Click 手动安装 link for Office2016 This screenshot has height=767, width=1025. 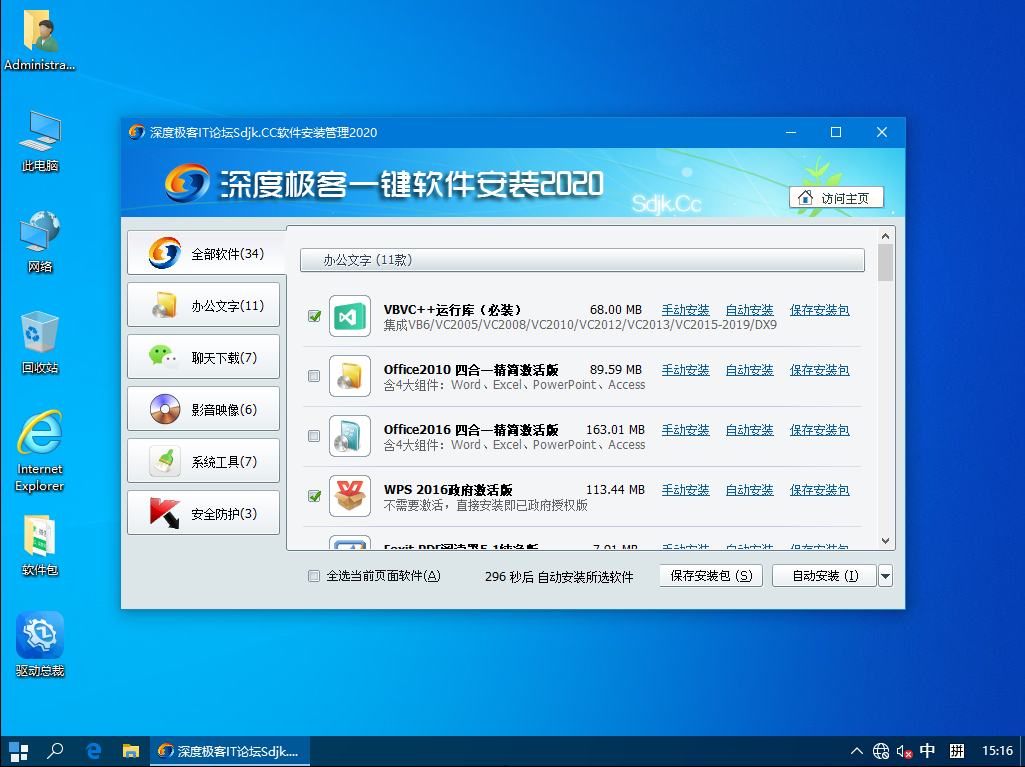685,430
